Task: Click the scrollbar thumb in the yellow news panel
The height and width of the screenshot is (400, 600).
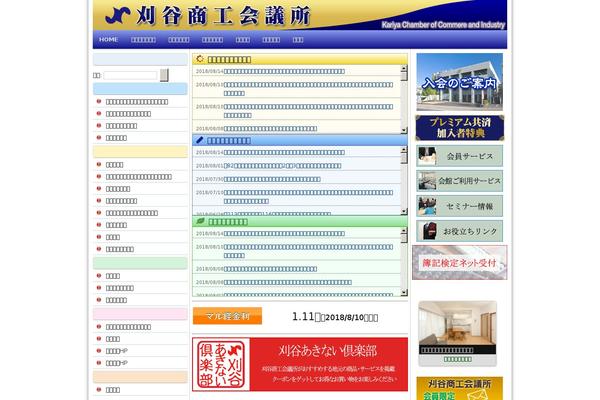Action: click(x=404, y=76)
